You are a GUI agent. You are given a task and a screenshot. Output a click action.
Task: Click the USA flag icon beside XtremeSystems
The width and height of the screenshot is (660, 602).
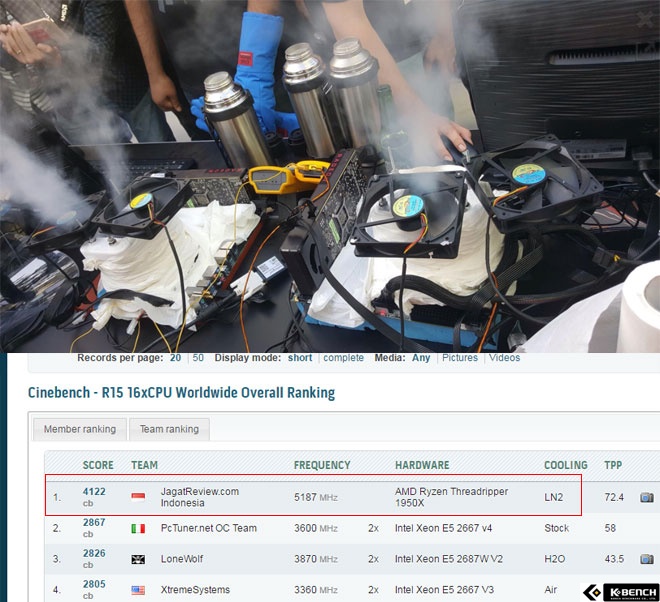[138, 590]
